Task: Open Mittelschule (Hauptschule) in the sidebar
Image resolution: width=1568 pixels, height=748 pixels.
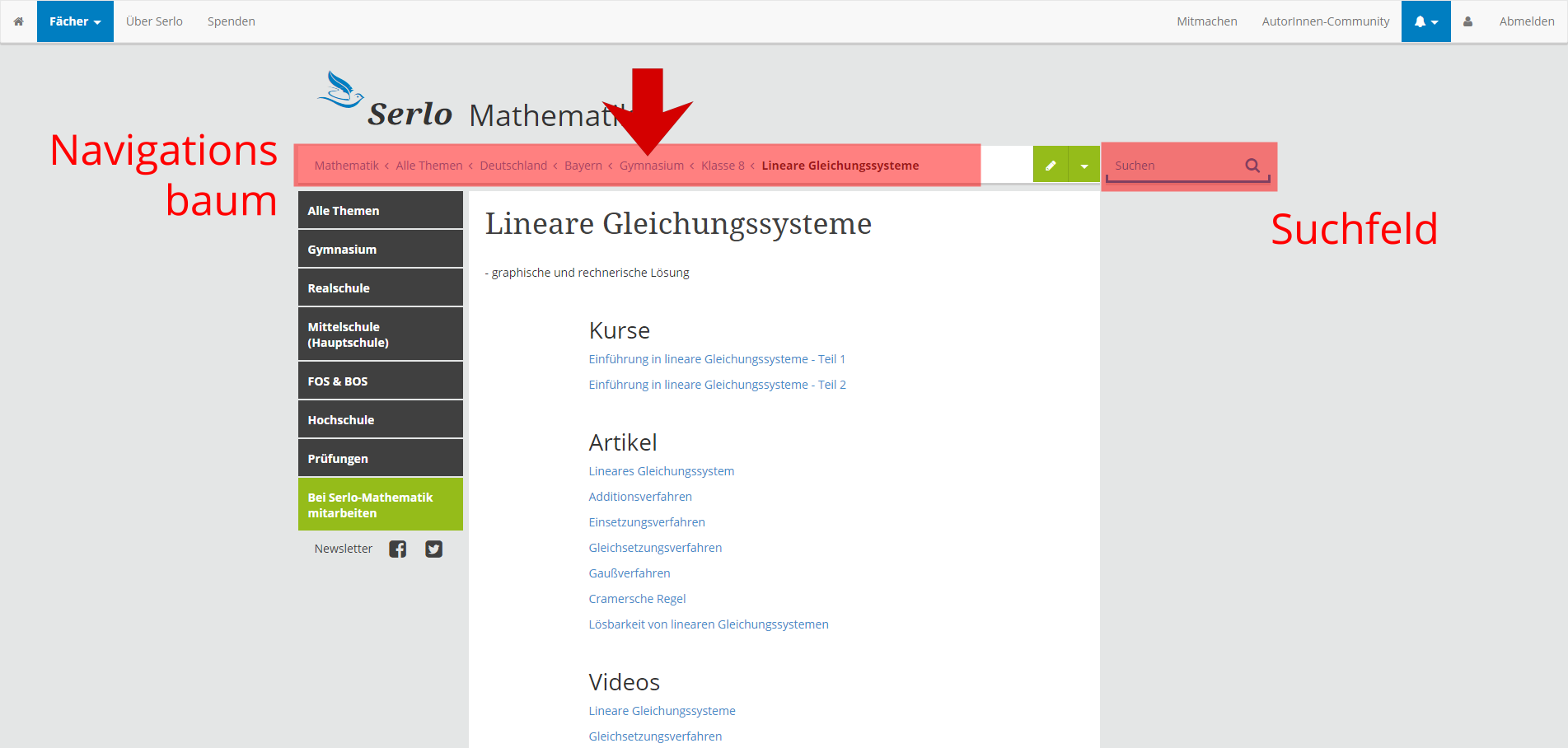Action: (x=381, y=334)
